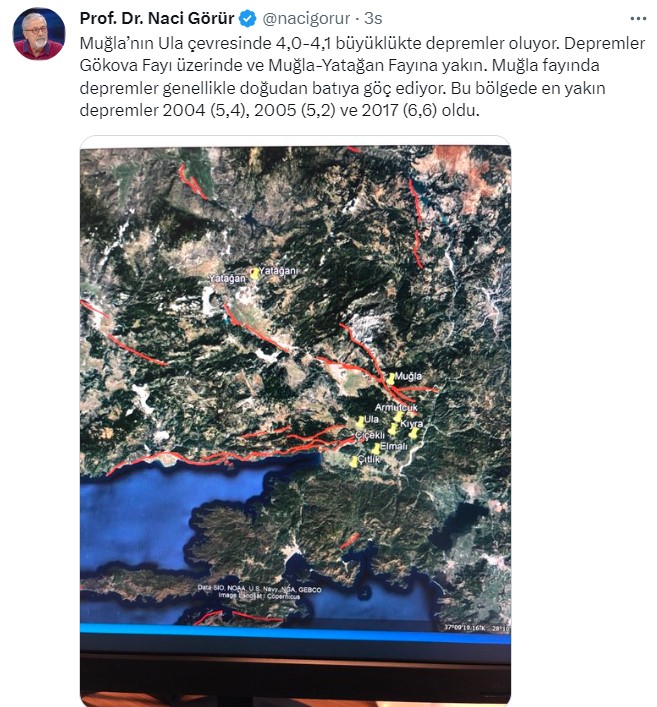The height and width of the screenshot is (707, 657).
Task: Click the 3s tweet timestamp
Action: (x=373, y=18)
